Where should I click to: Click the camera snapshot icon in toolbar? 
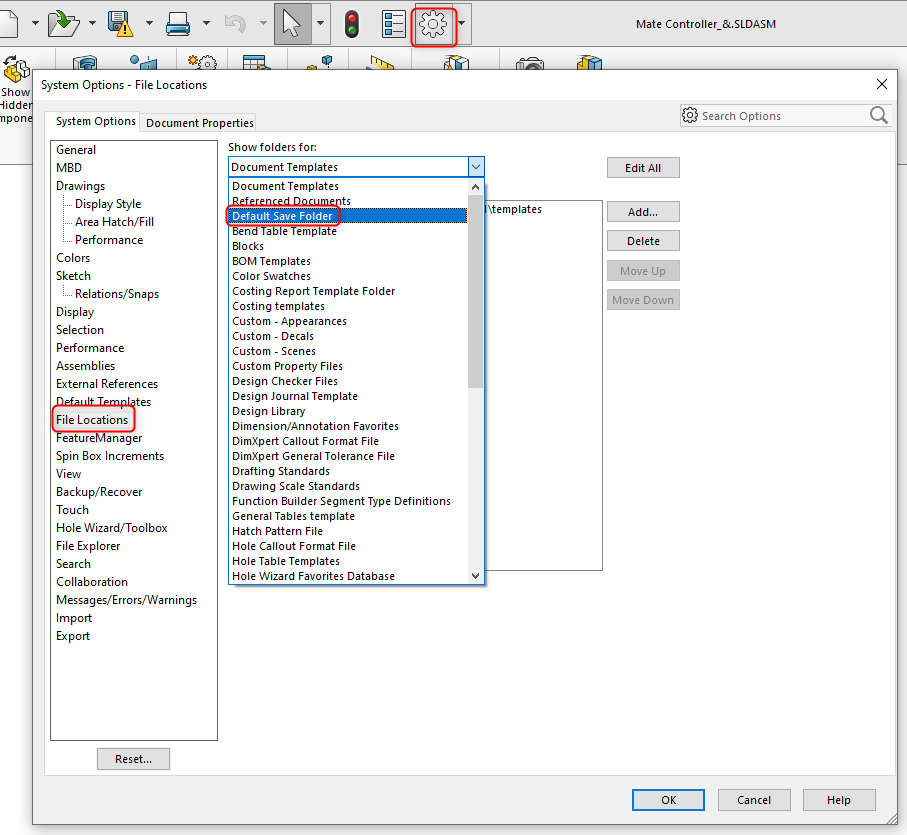pyautogui.click(x=529, y=62)
